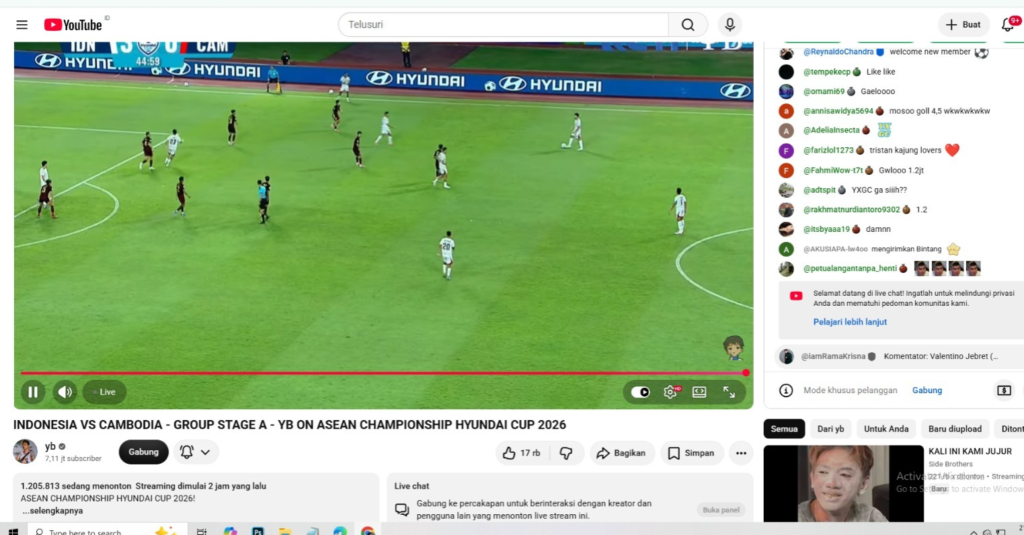Open pinned message by @iamRamaKrisna
The width and height of the screenshot is (1024, 535).
click(899, 357)
